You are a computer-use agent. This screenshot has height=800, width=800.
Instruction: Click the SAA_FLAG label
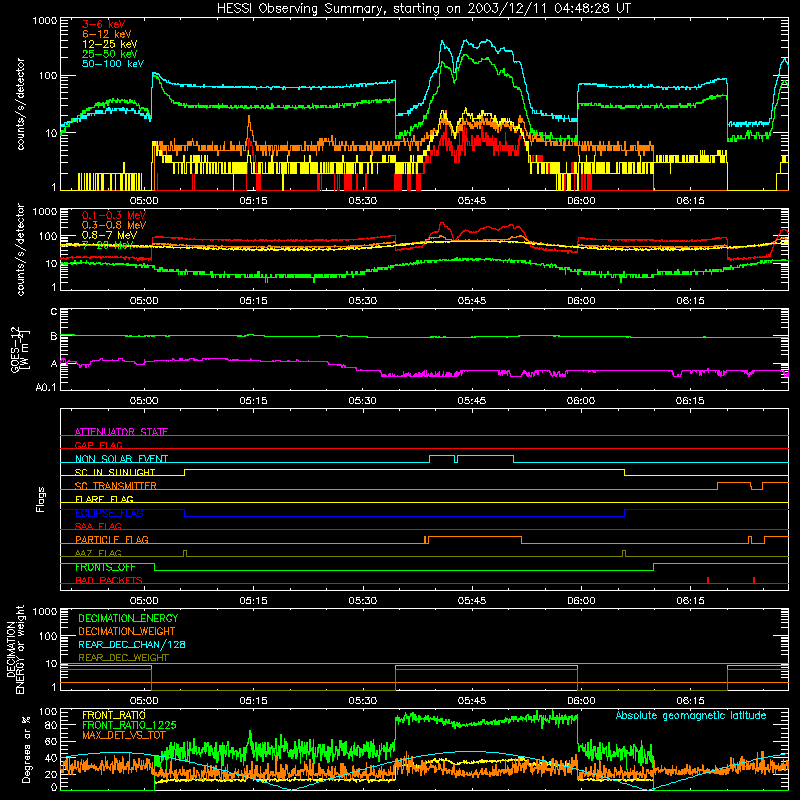pyautogui.click(x=98, y=526)
